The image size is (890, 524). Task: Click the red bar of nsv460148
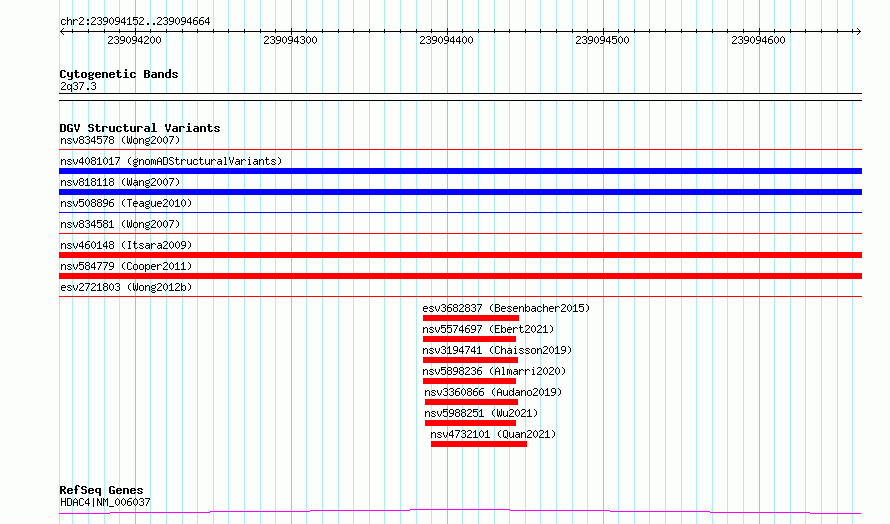pos(460,255)
